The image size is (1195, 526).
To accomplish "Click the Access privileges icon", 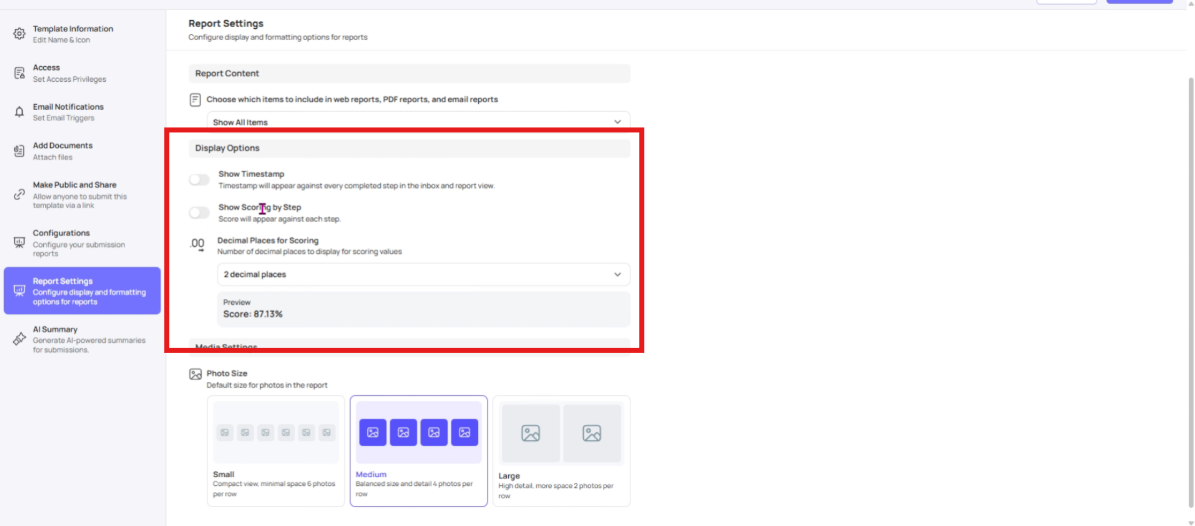I will 19,73.
